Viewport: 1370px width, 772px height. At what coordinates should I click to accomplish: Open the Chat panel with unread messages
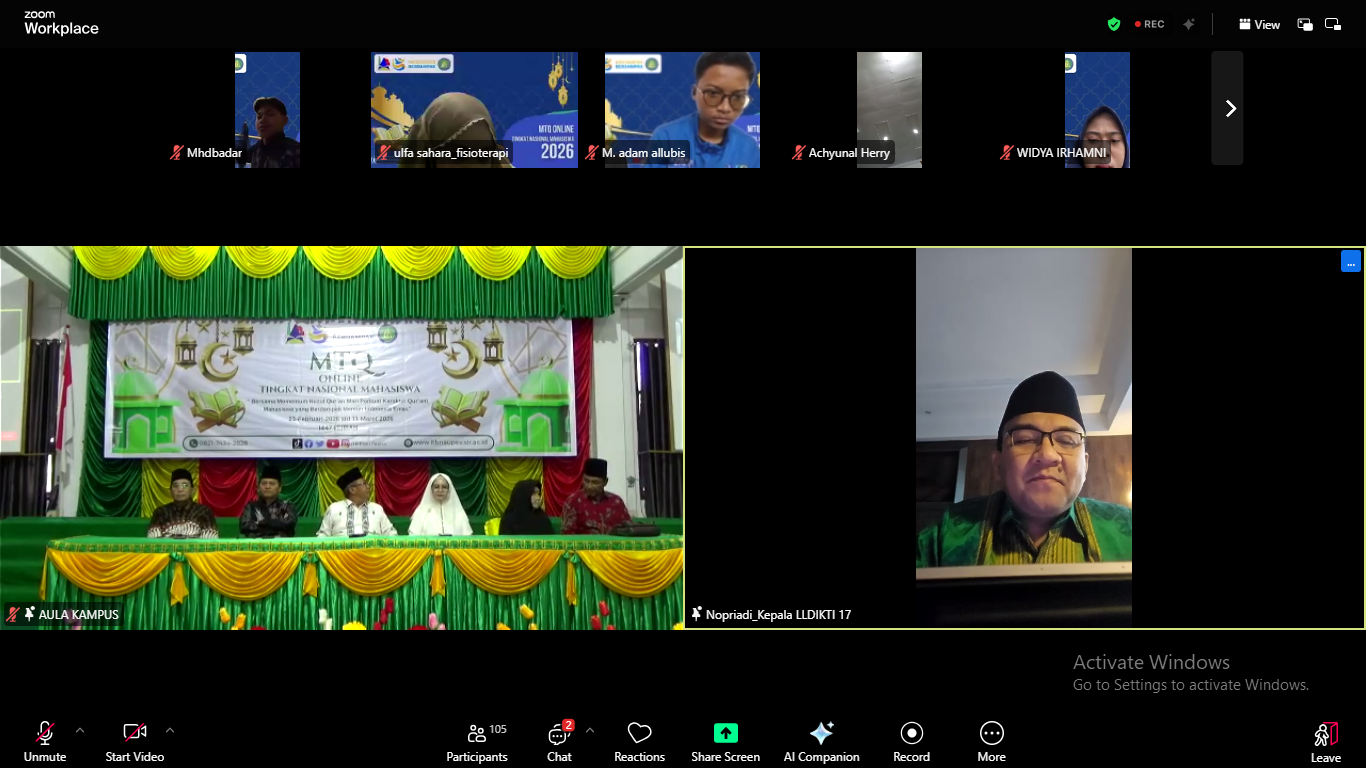point(559,742)
